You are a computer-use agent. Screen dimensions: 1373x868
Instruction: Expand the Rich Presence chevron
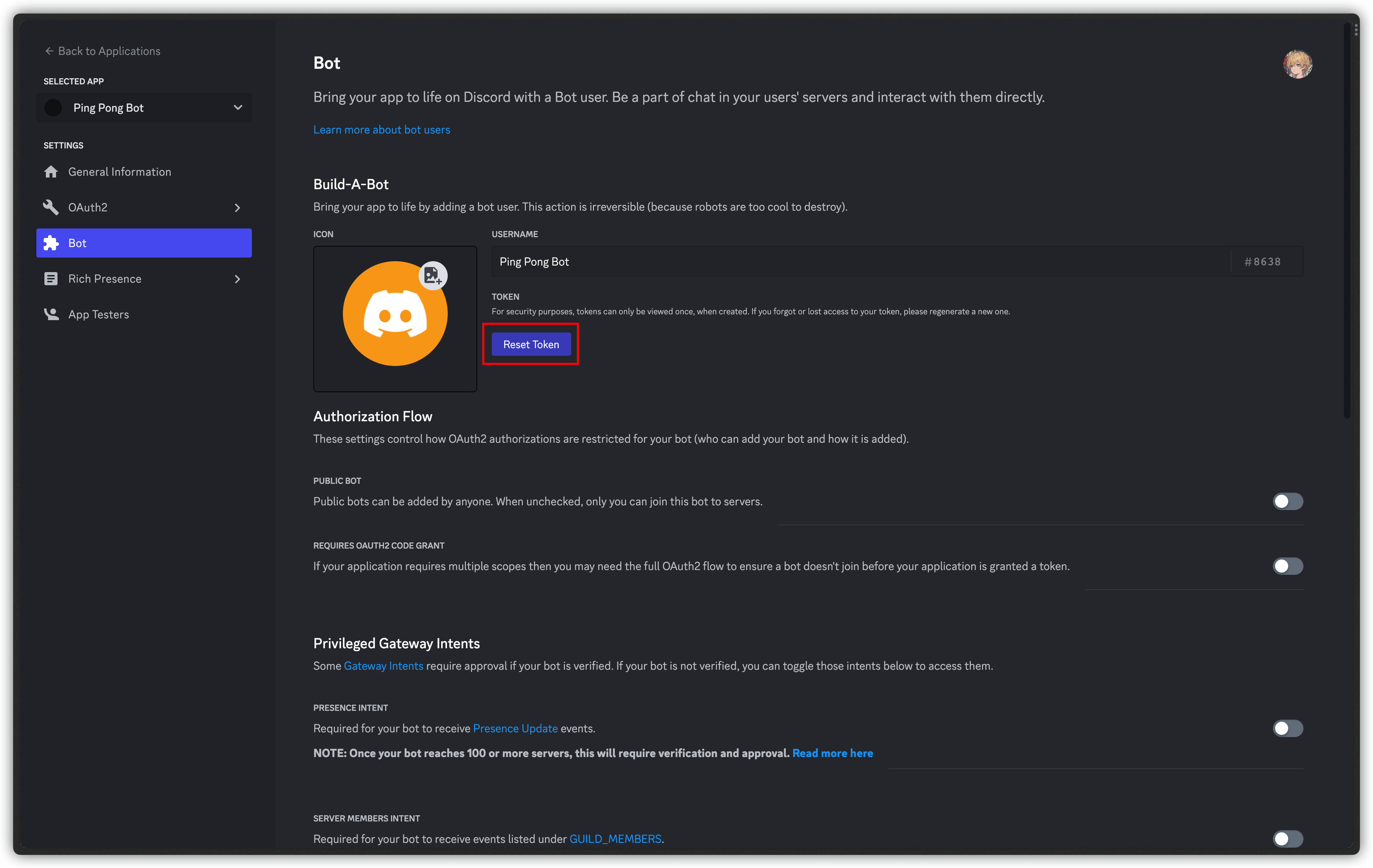(x=237, y=279)
